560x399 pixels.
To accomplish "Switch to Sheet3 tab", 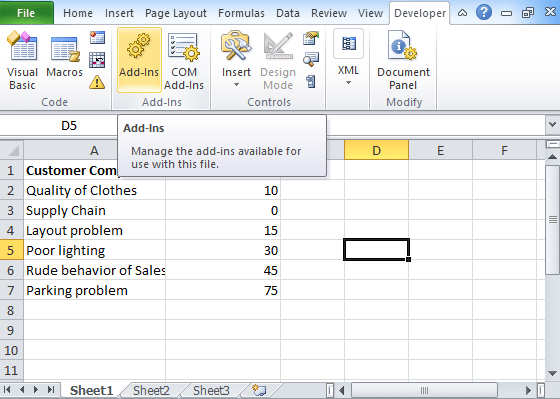I will (211, 390).
